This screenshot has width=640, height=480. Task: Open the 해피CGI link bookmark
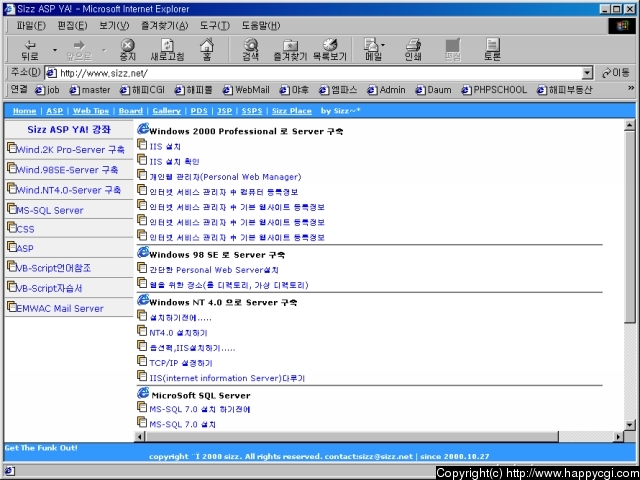[142, 90]
